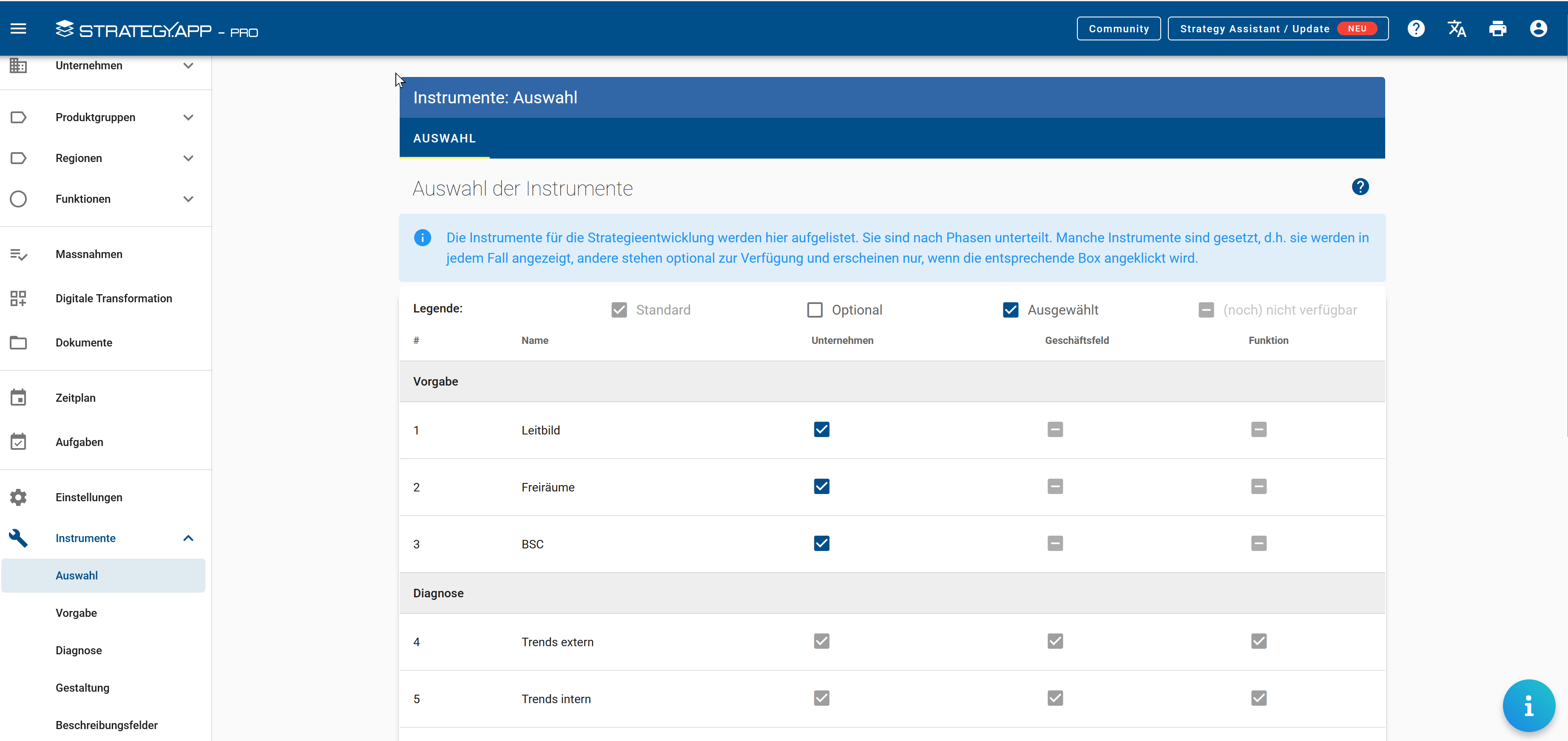Click BSC Funktion unavailable checkbox
This screenshot has width=1568, height=741.
pyautogui.click(x=1258, y=543)
